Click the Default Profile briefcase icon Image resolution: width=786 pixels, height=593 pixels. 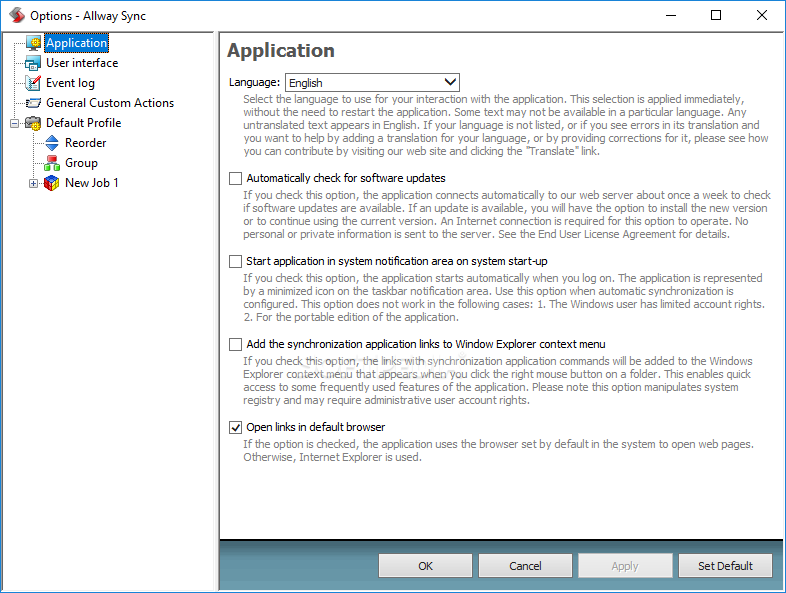click(33, 123)
